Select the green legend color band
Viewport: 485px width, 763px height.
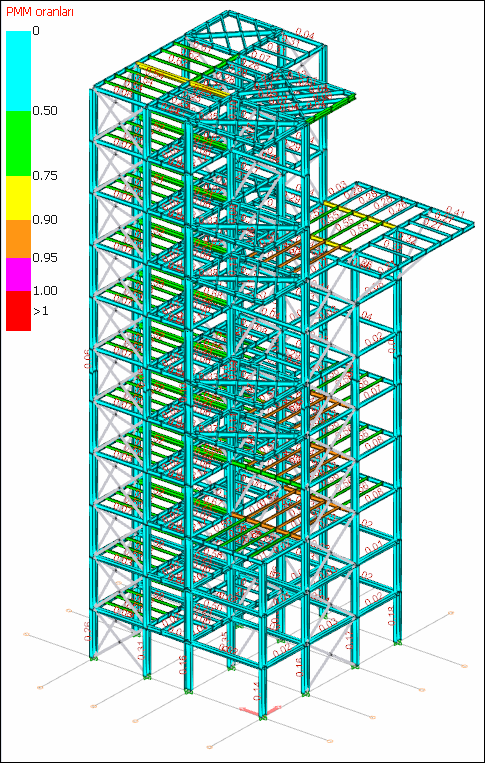(18, 143)
